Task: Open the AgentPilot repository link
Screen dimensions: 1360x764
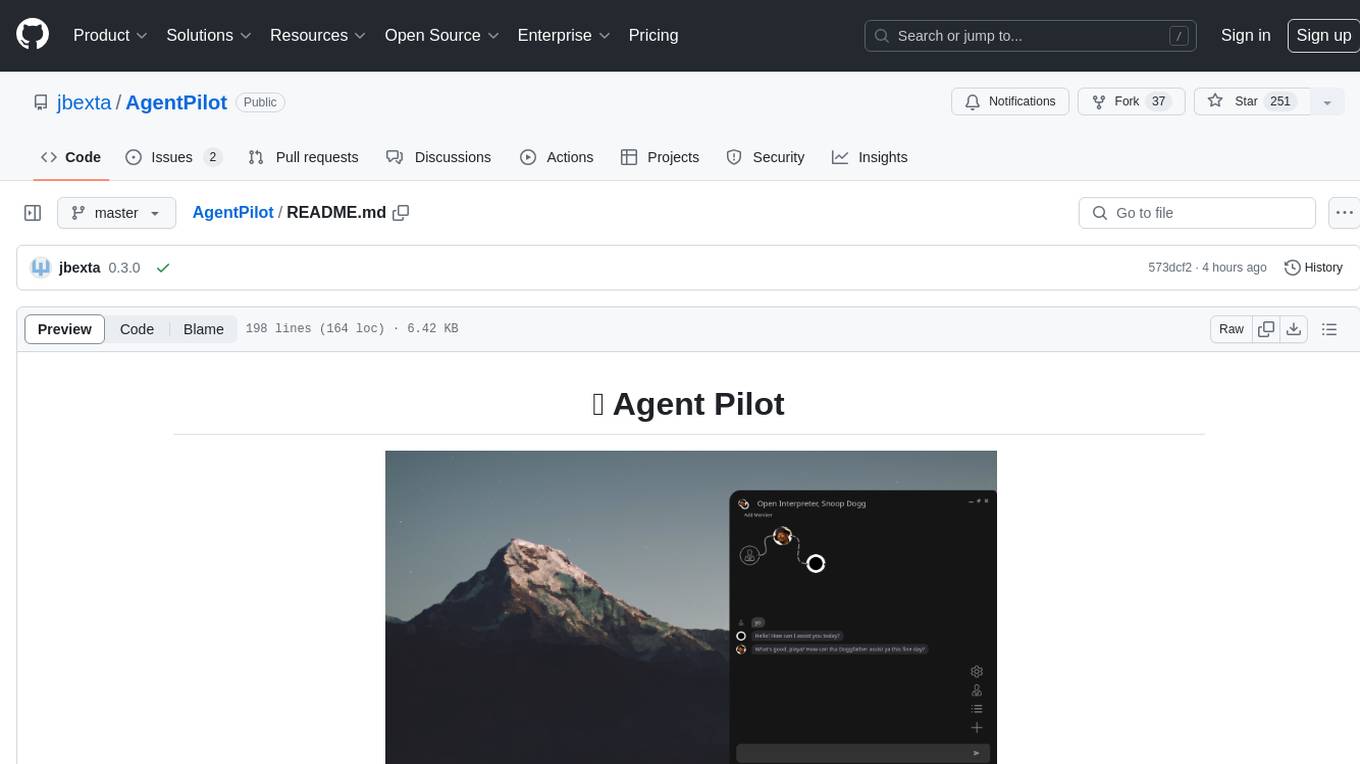Action: point(176,102)
